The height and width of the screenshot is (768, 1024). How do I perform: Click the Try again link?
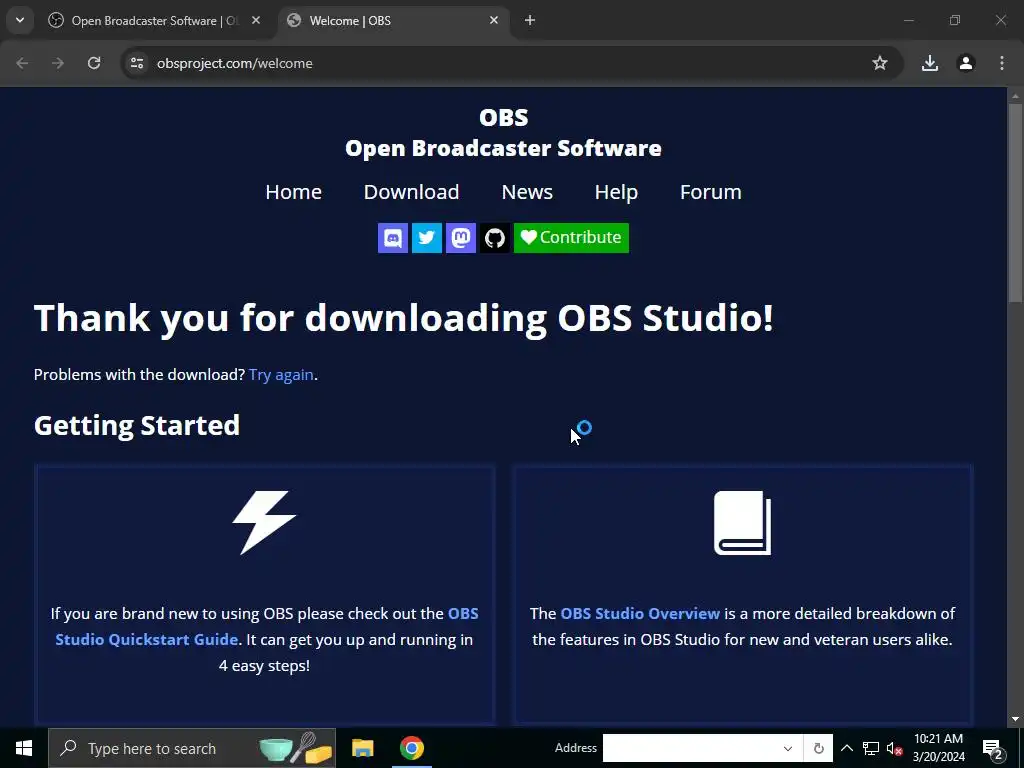[281, 375]
